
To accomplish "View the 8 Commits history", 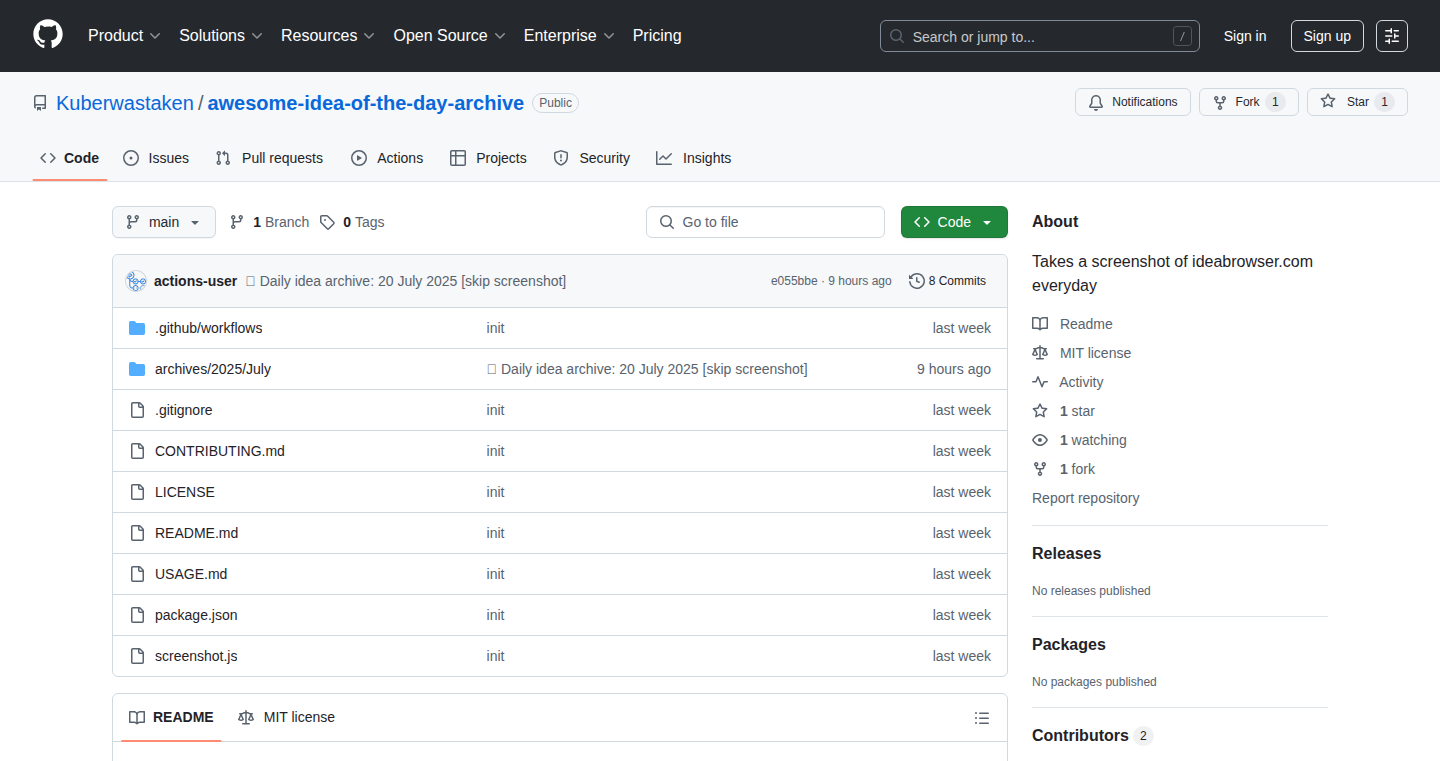I will [x=947, y=281].
